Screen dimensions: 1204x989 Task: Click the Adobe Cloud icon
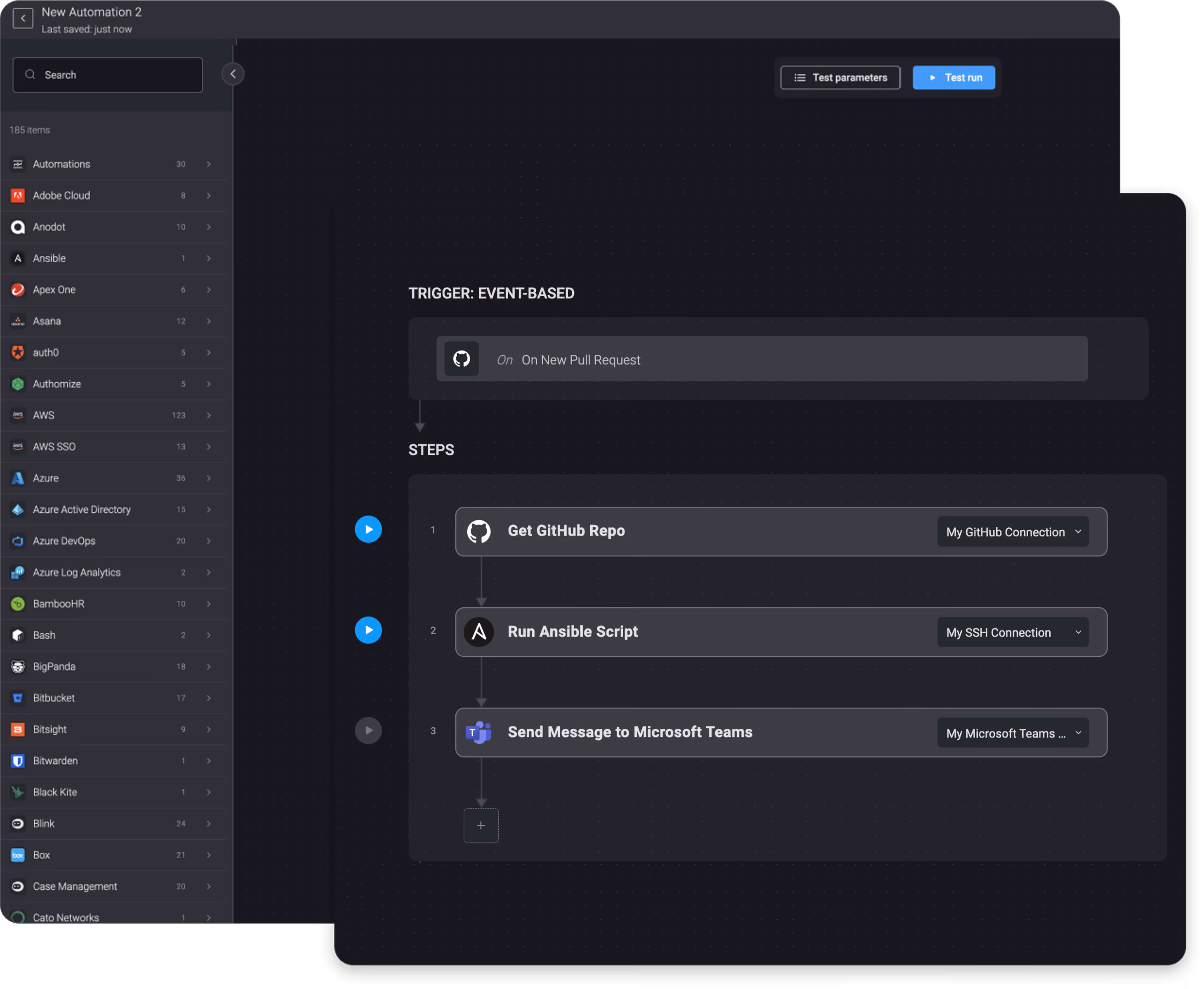(18, 196)
